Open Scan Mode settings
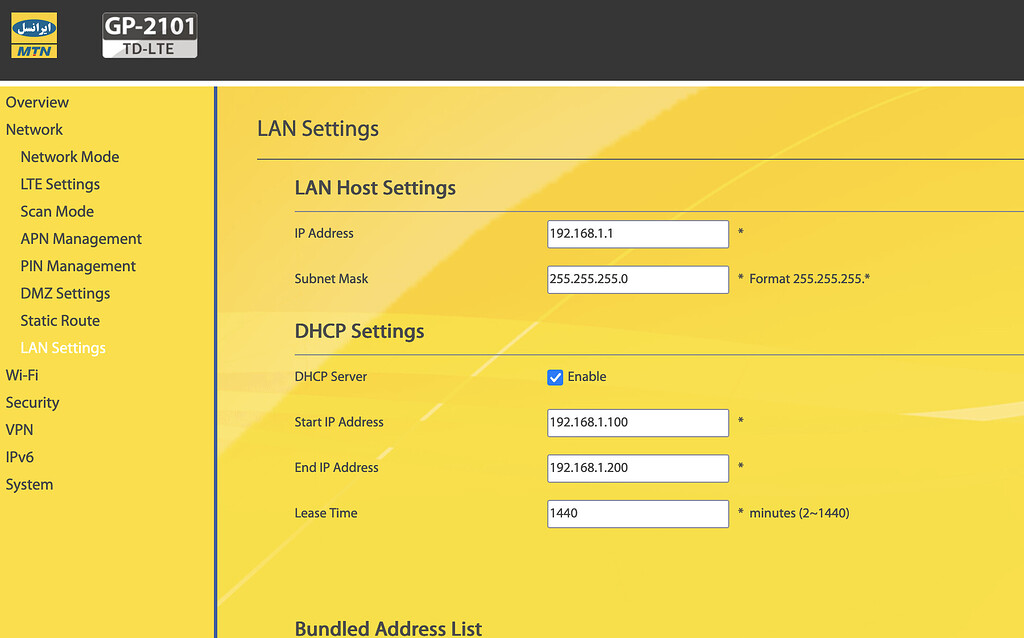Image resolution: width=1024 pixels, height=638 pixels. tap(57, 211)
